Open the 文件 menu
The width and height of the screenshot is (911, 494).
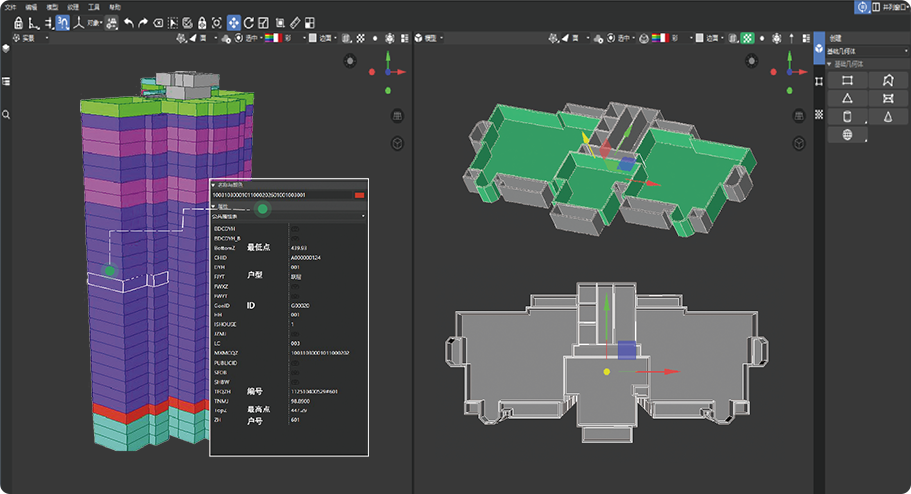coord(11,7)
